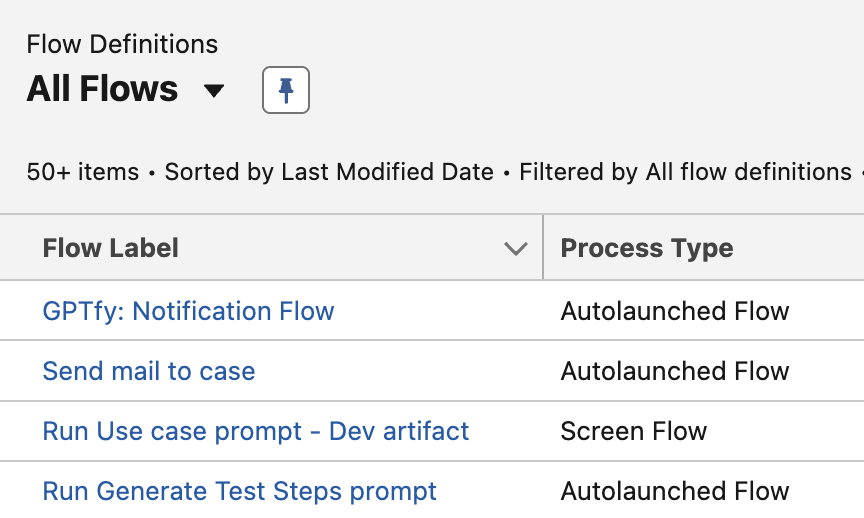Click the Flow Definitions object label
Screen dimensions: 864x518
[x=122, y=44]
